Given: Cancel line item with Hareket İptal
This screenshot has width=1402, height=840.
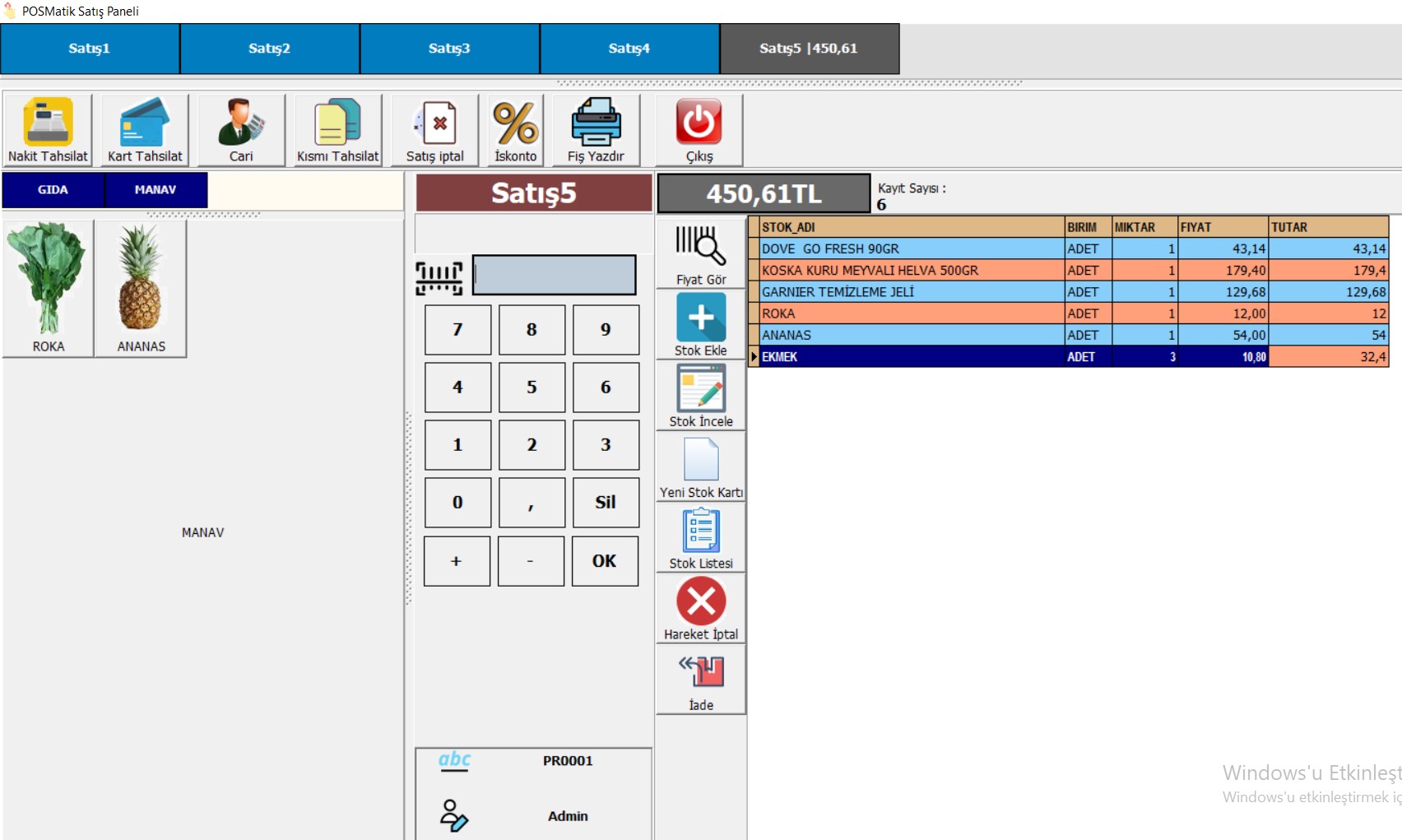Looking at the screenshot, I should pos(701,602).
